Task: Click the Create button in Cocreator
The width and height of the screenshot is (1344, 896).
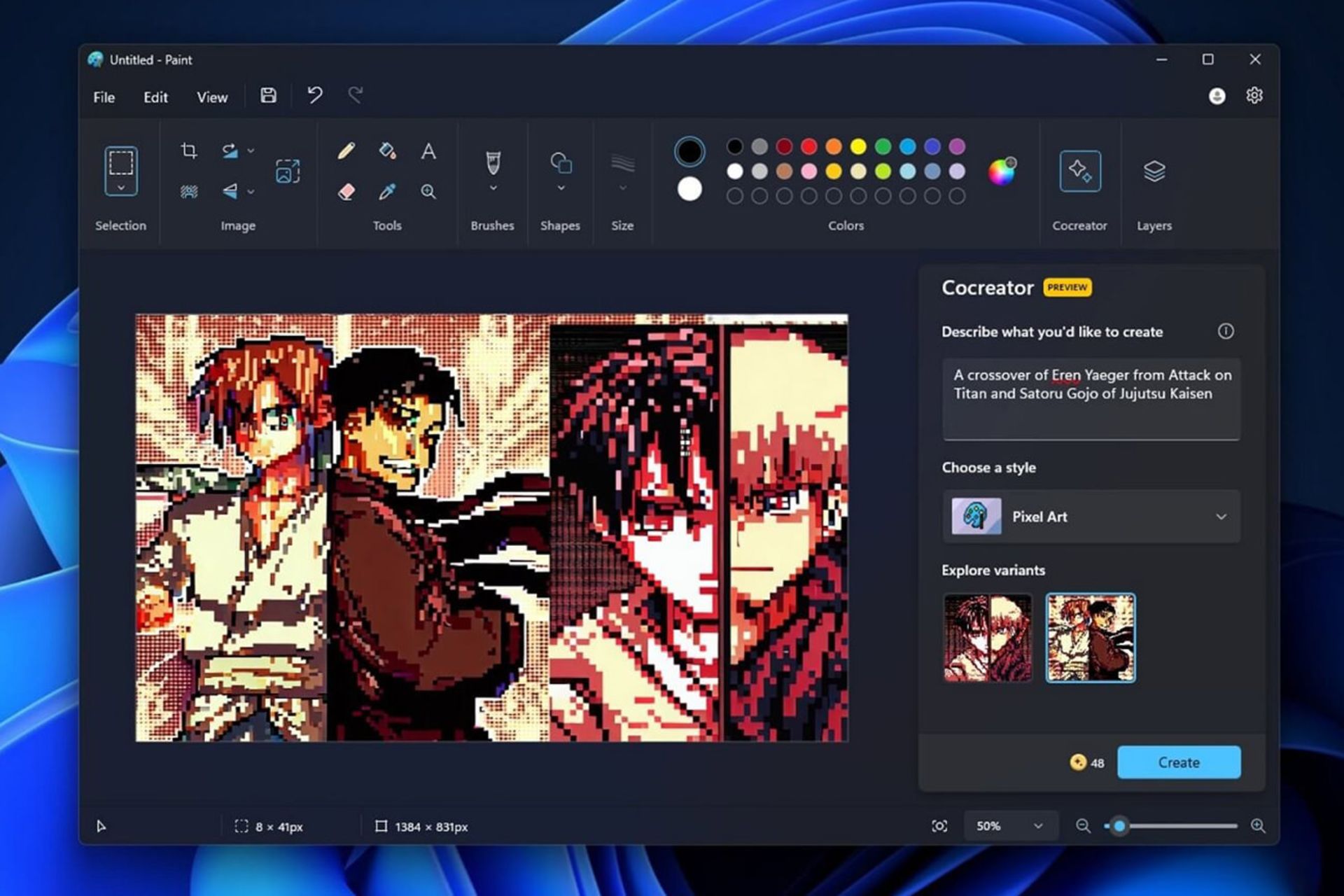Action: [1179, 762]
